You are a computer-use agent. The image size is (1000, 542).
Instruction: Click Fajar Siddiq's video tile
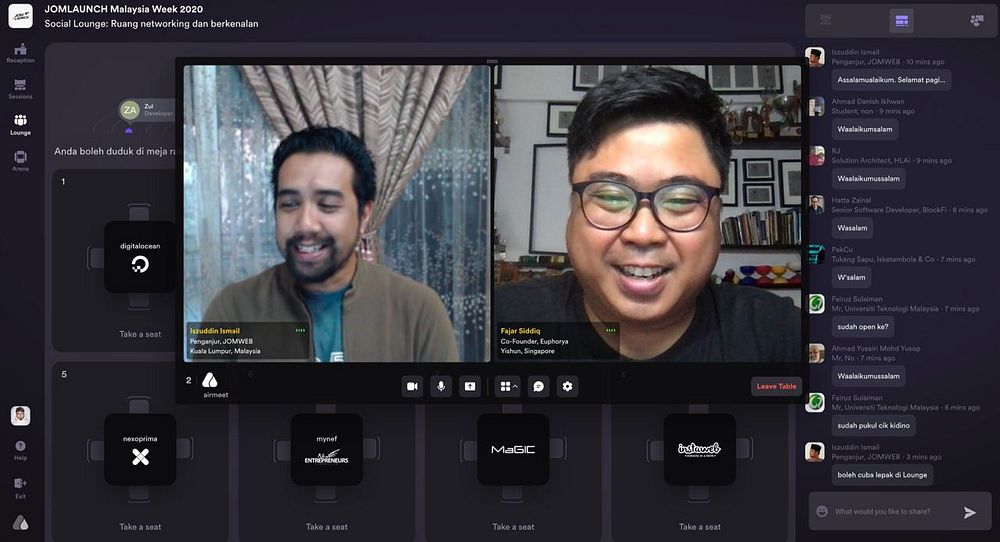click(648, 214)
